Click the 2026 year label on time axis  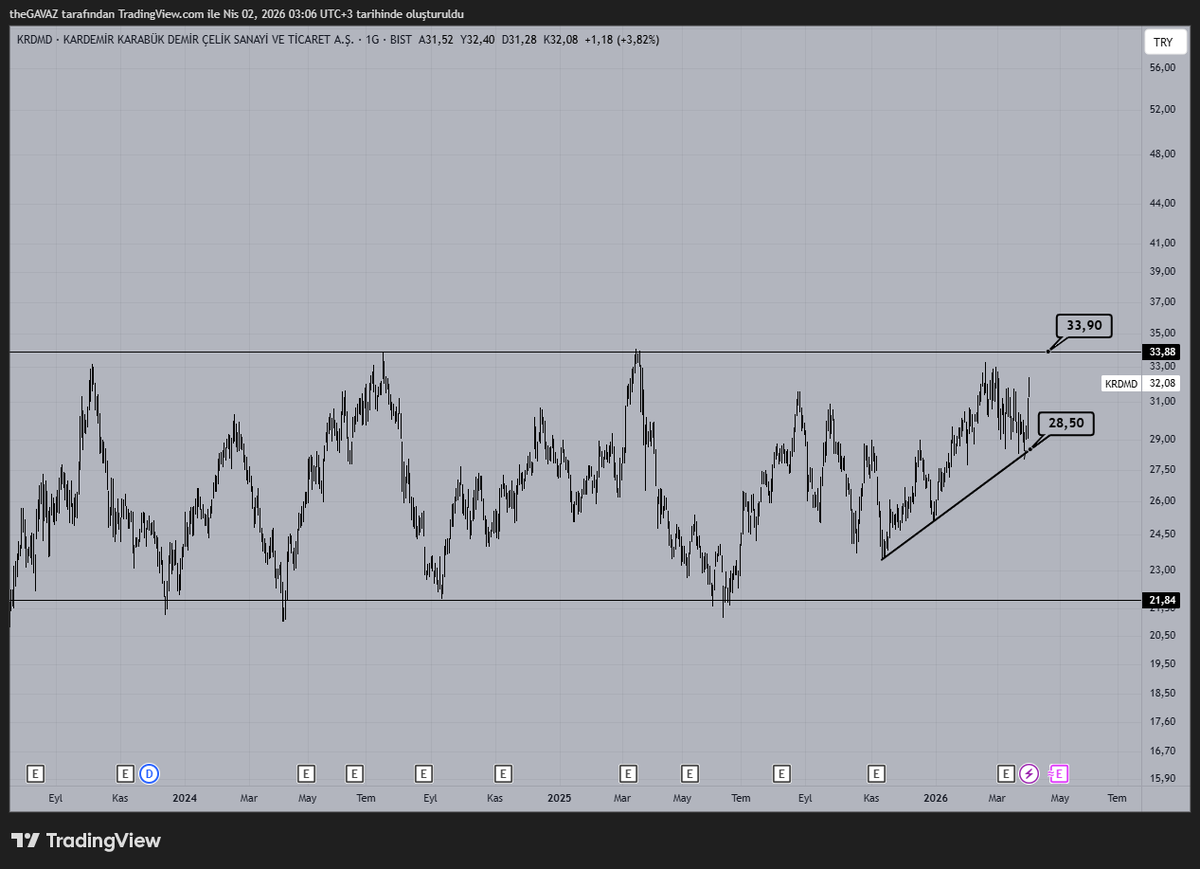click(x=935, y=798)
